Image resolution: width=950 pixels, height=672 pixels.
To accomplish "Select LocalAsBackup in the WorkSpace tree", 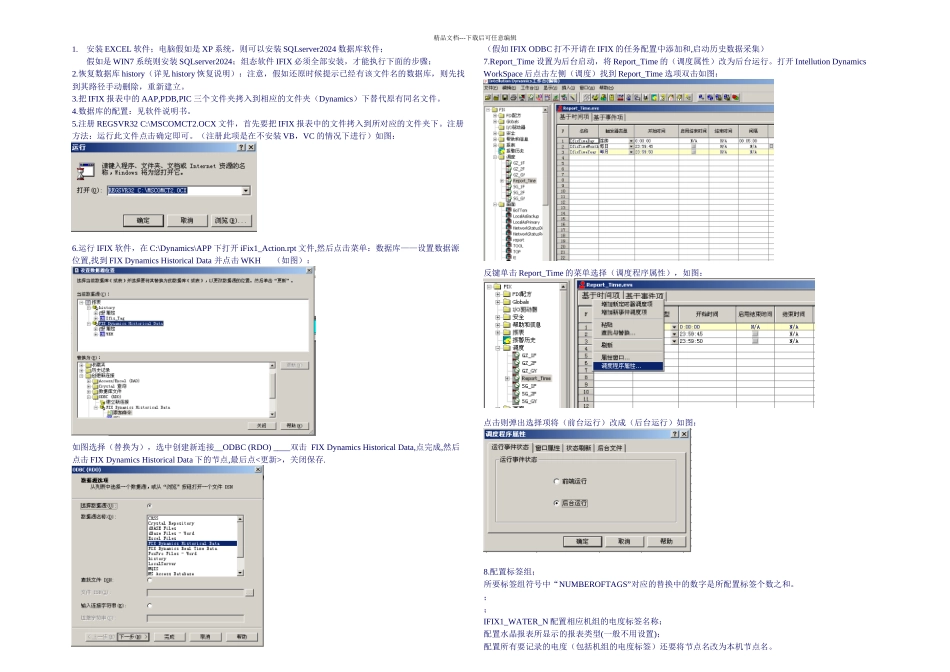I will pyautogui.click(x=526, y=216).
